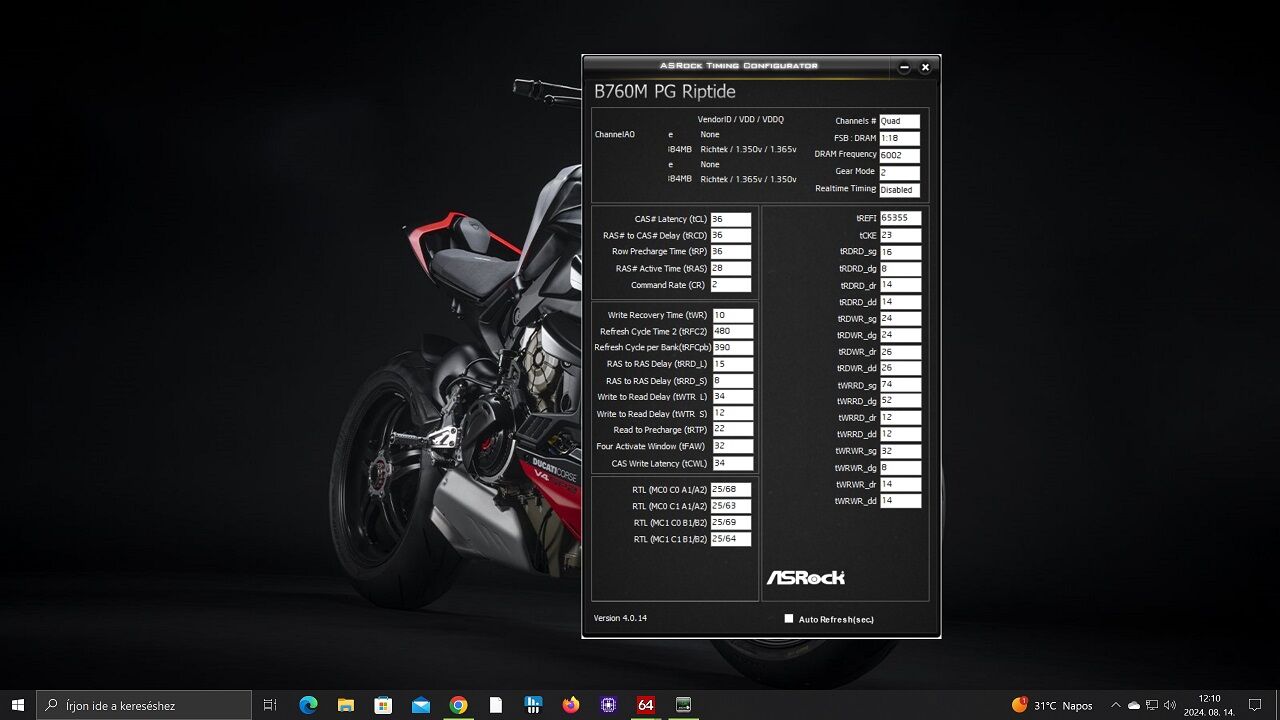The height and width of the screenshot is (720, 1280).
Task: Open the notification center icon
Action: pyautogui.click(x=1255, y=705)
